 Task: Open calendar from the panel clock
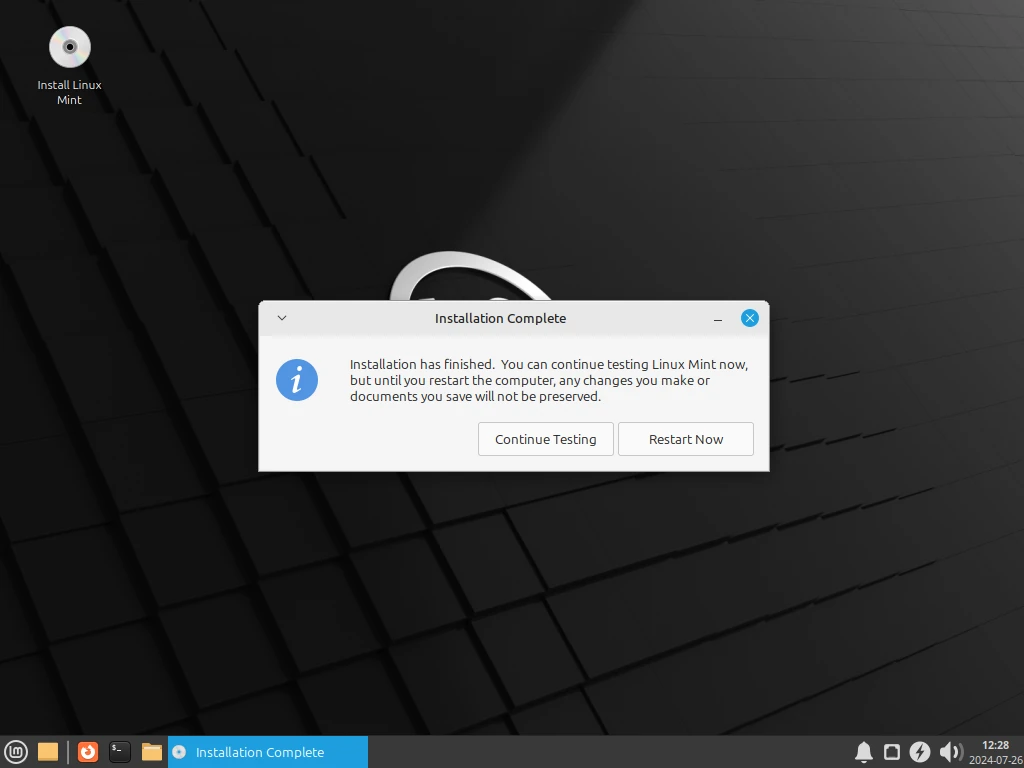995,752
